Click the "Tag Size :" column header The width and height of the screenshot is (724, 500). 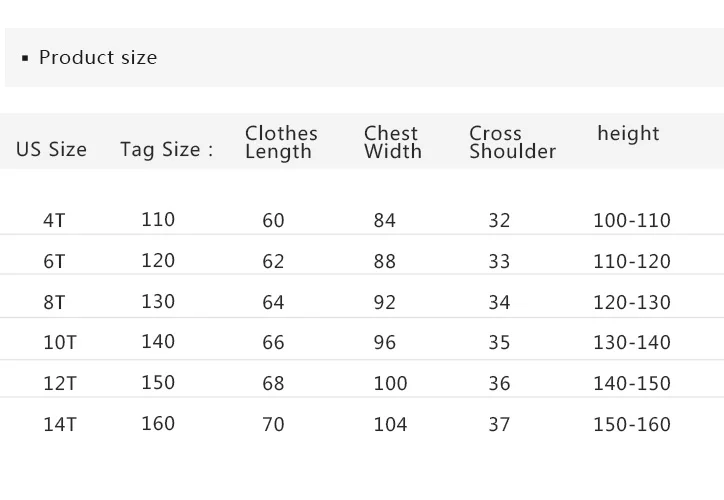click(167, 150)
